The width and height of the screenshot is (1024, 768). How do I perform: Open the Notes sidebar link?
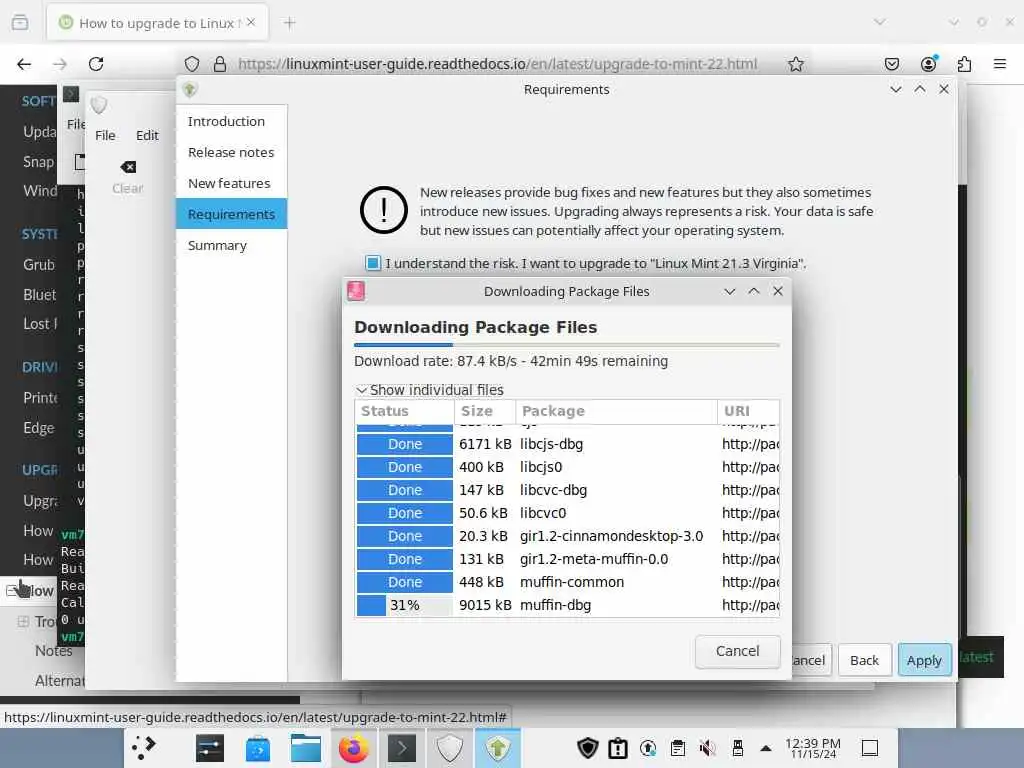tap(54, 650)
